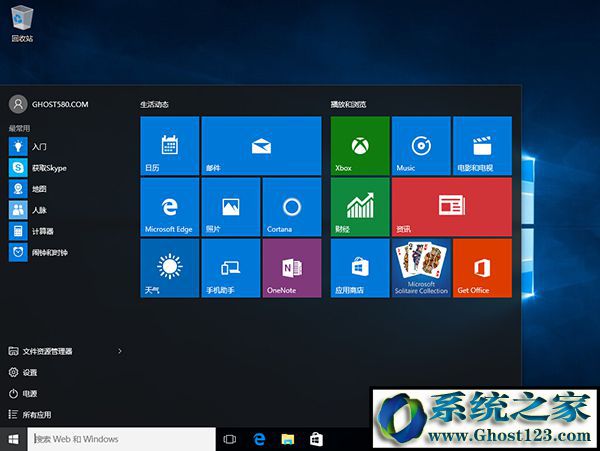Launch Edge from the taskbar
This screenshot has height=451, width=600.
(259, 439)
